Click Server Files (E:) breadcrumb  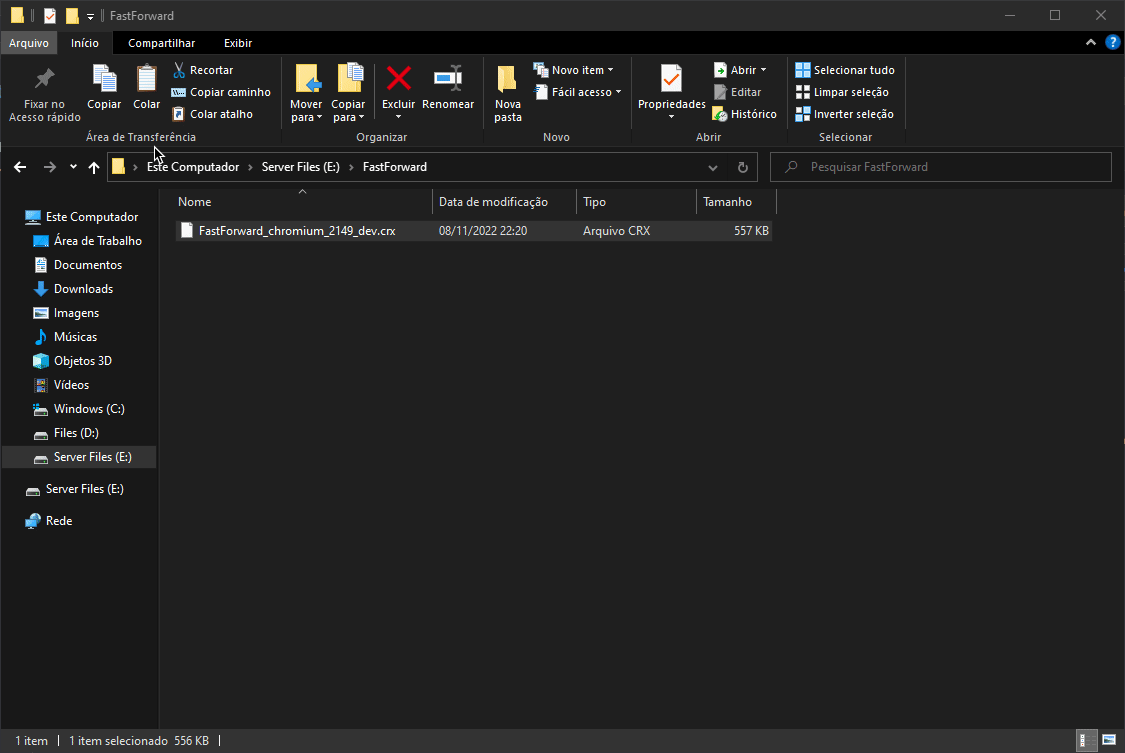[x=301, y=167]
